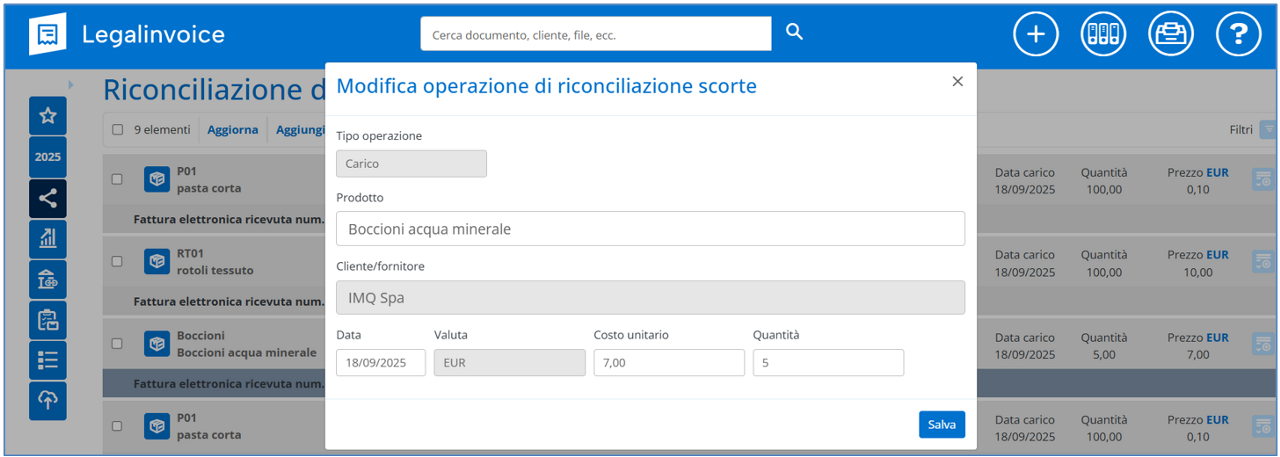The width and height of the screenshot is (1280, 457).
Task: Click the share icon in sidebar
Action: [48, 198]
